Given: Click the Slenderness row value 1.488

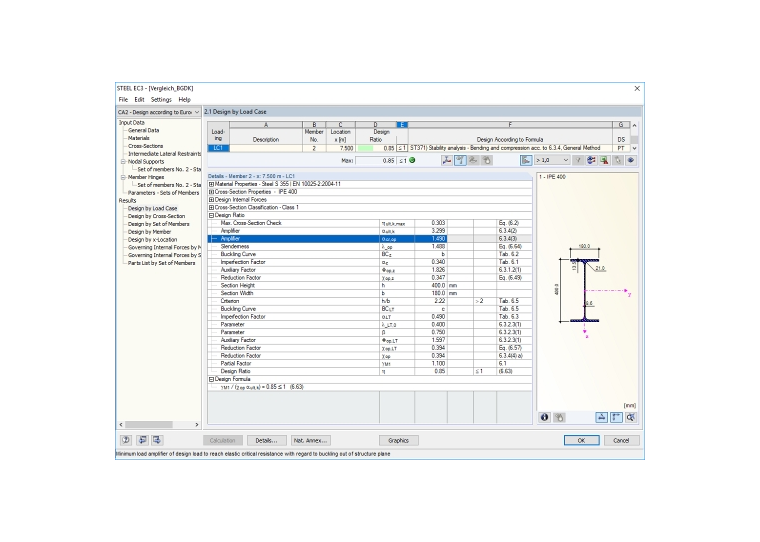Looking at the screenshot, I should pyautogui.click(x=431, y=246).
